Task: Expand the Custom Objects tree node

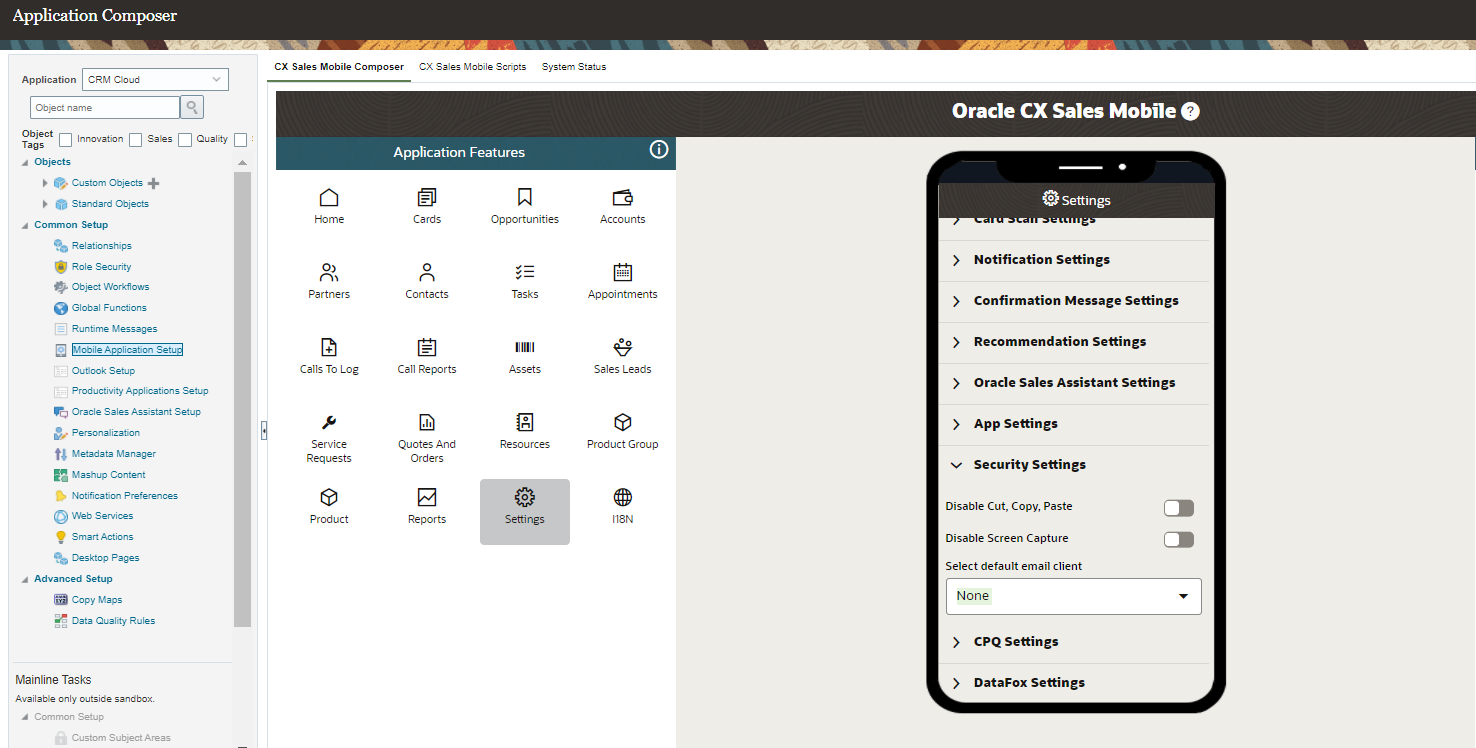Action: pyautogui.click(x=45, y=183)
